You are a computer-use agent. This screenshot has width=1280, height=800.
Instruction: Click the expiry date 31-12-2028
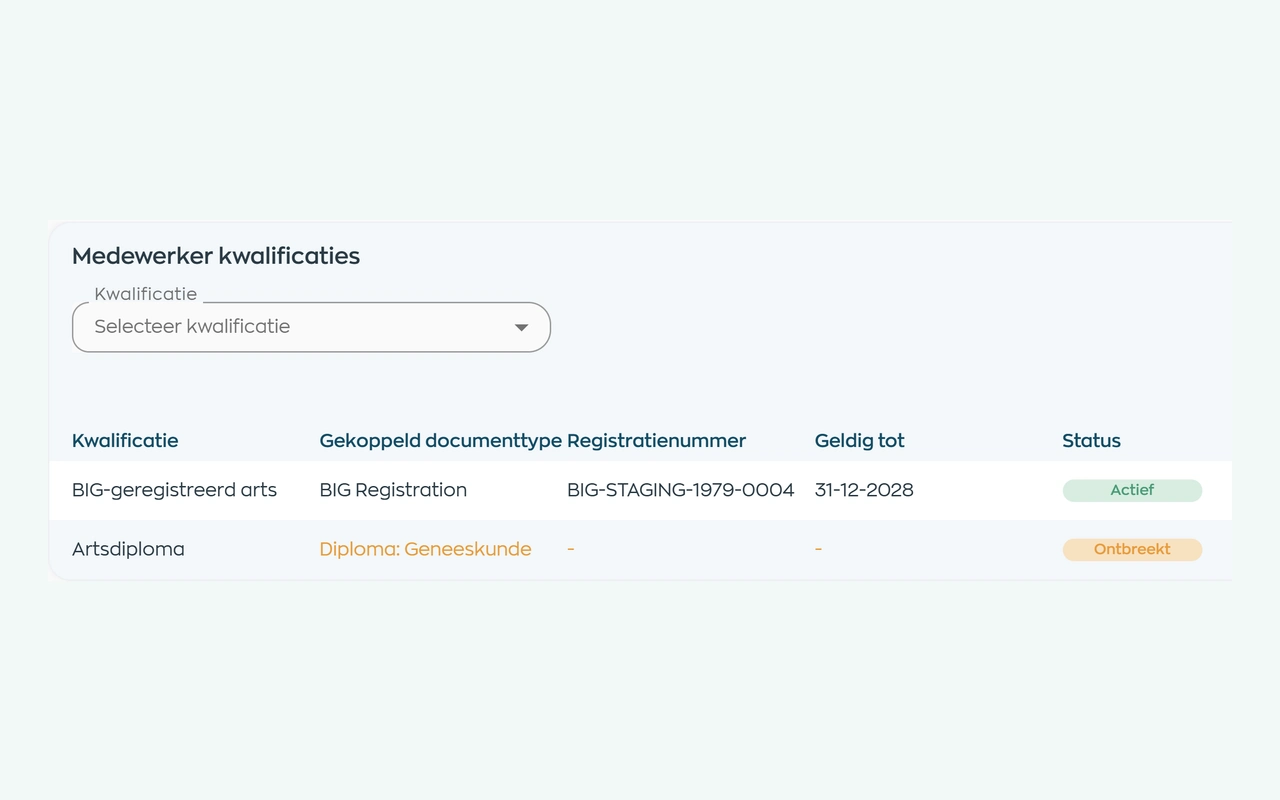864,490
